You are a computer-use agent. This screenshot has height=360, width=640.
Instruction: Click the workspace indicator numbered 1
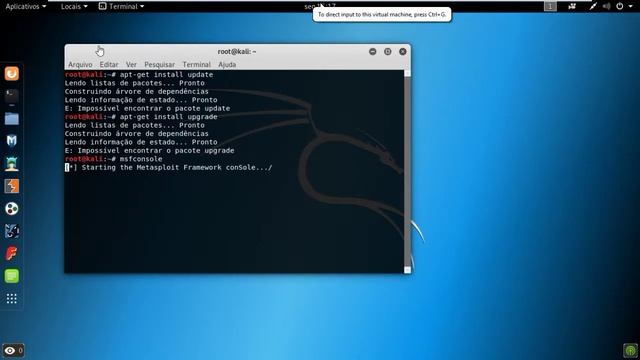[x=550, y=6]
